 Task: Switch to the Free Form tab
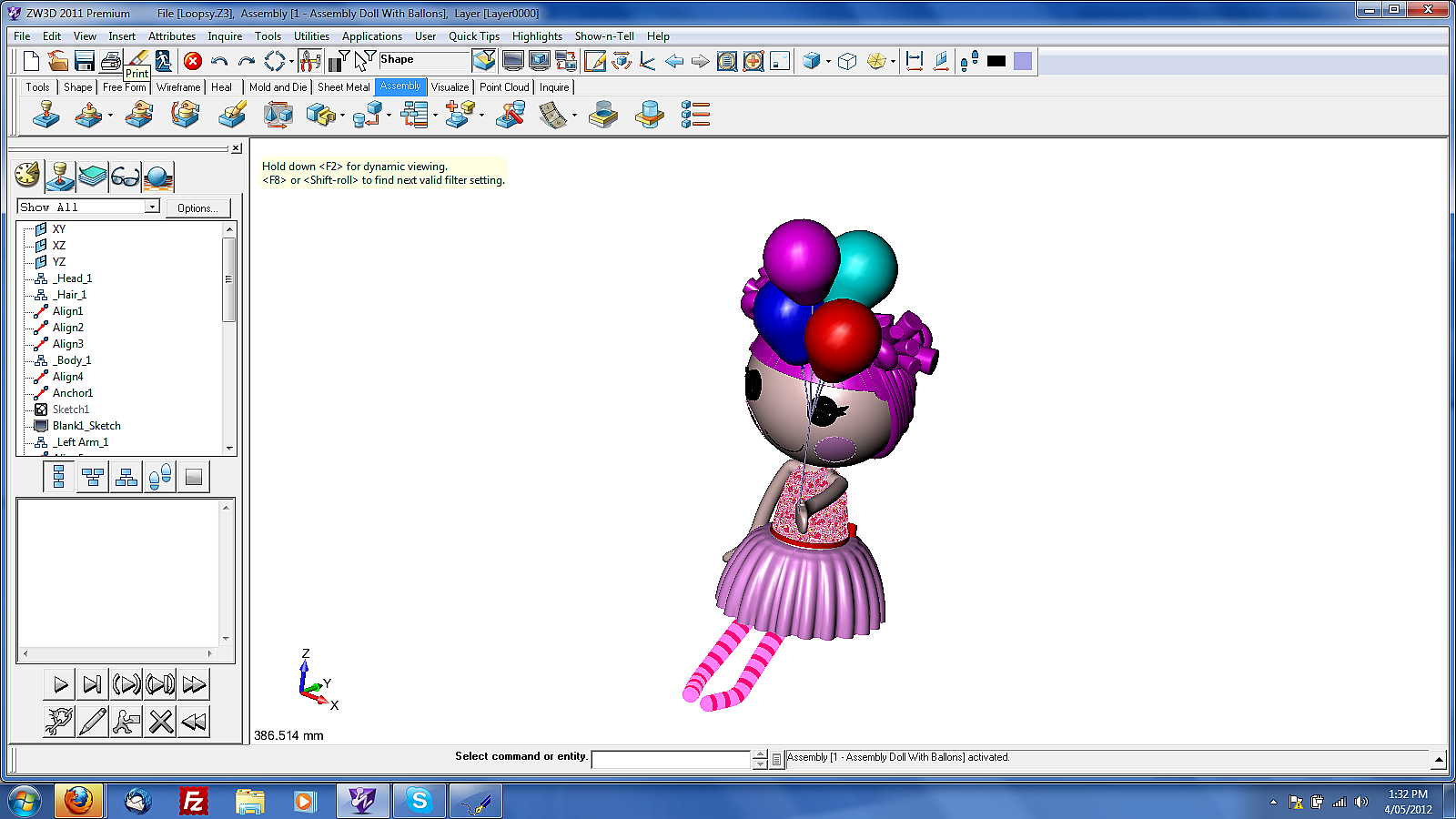(x=125, y=87)
